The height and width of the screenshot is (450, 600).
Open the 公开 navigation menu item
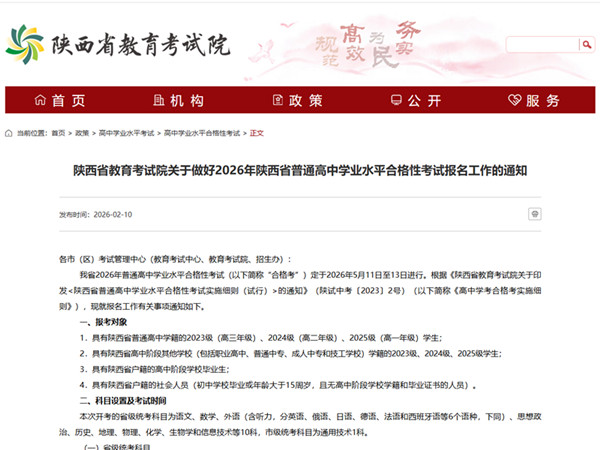416,100
